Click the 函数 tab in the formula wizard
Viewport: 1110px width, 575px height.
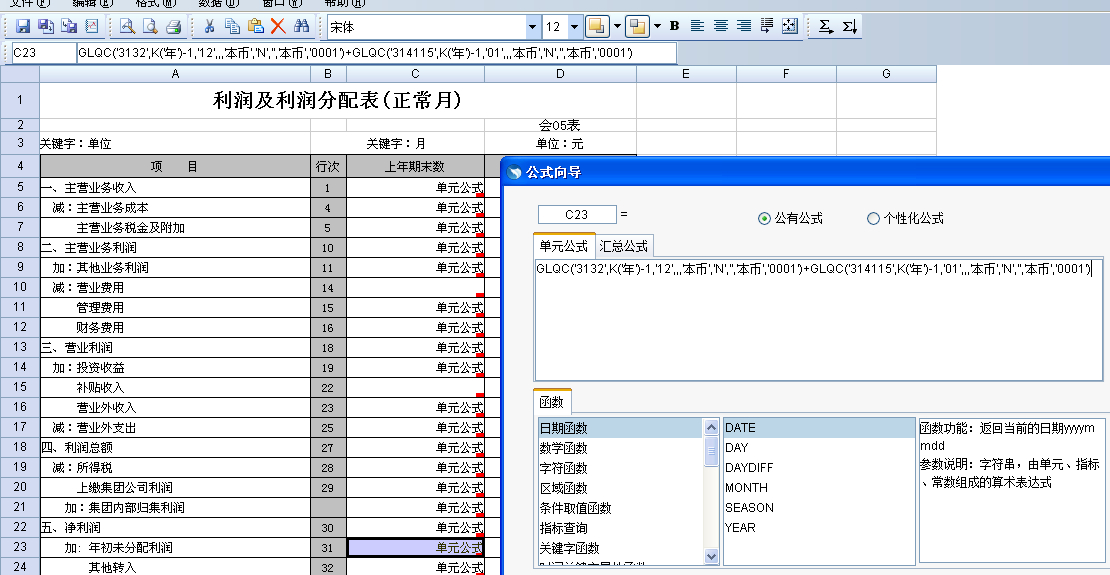[551, 402]
